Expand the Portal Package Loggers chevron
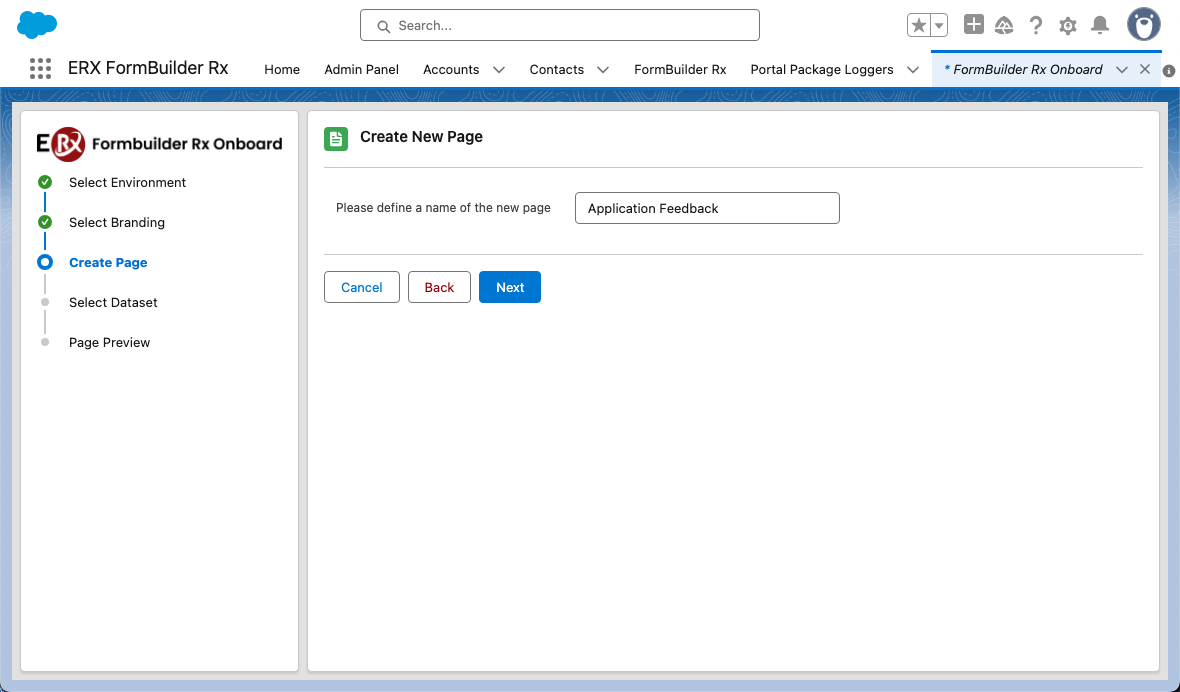Viewport: 1180px width, 692px height. click(912, 70)
